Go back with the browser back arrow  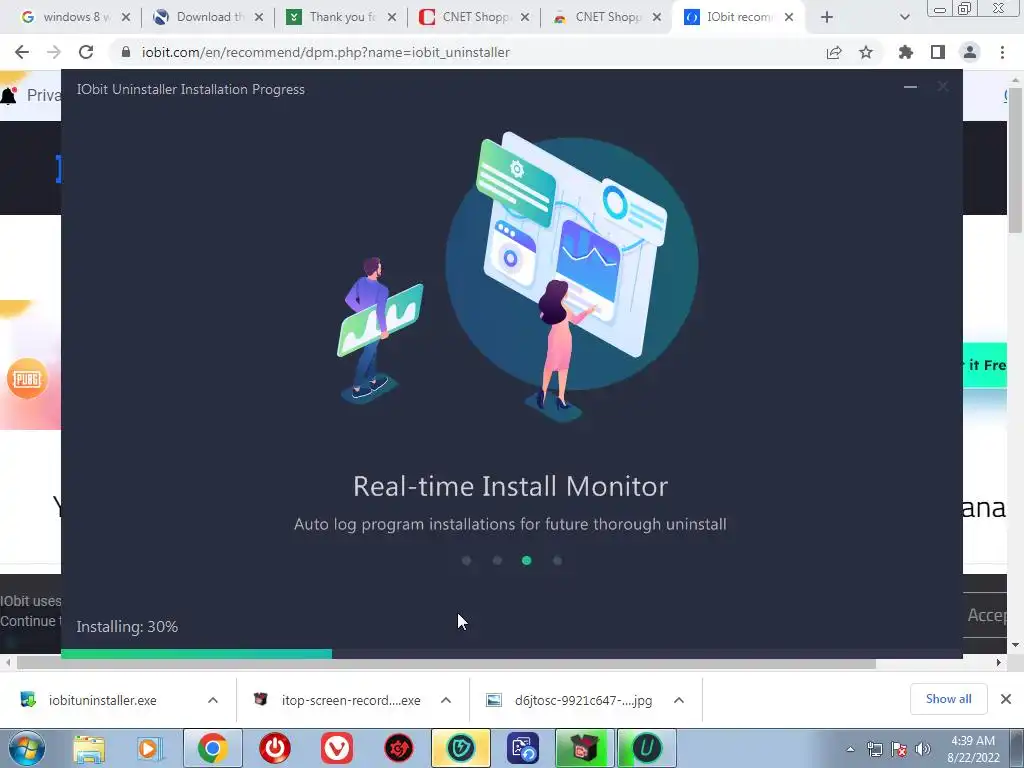coord(22,52)
